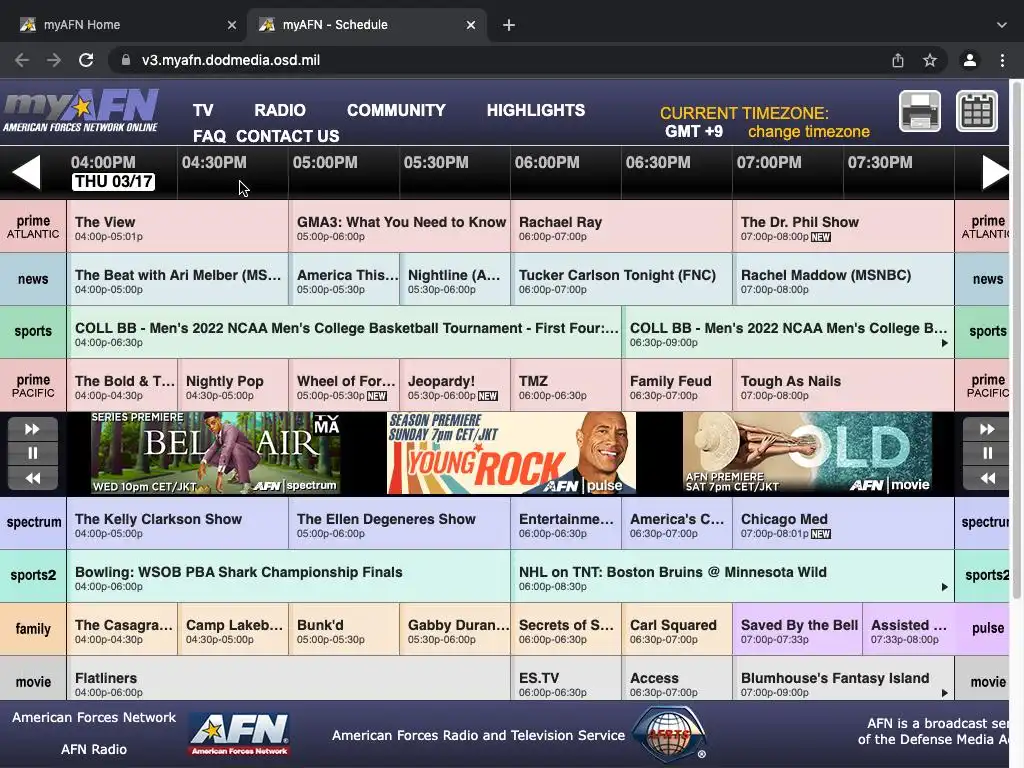Open Bowling: WSOB PBA Shark Championship listing

(289, 575)
